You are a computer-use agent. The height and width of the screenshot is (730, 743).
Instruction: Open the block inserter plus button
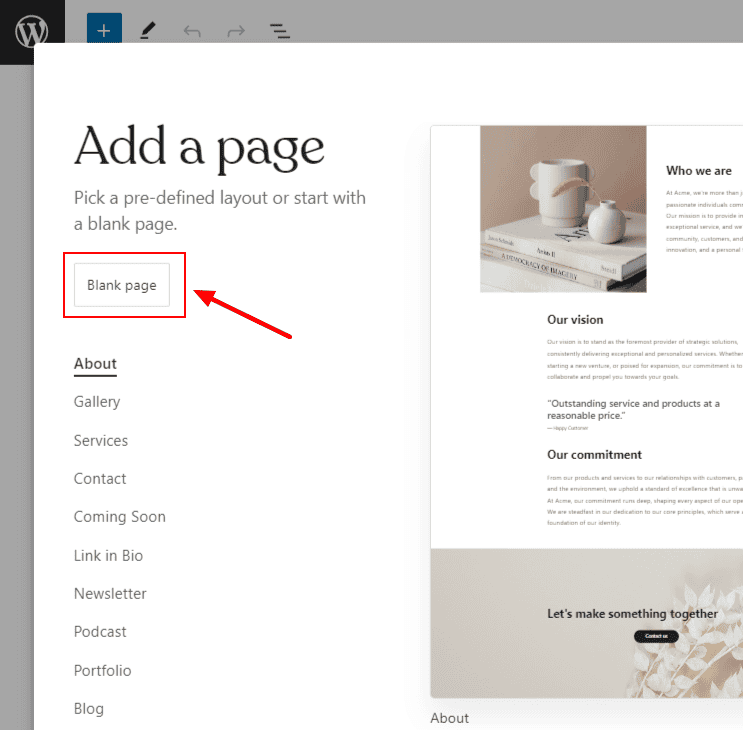(104, 29)
